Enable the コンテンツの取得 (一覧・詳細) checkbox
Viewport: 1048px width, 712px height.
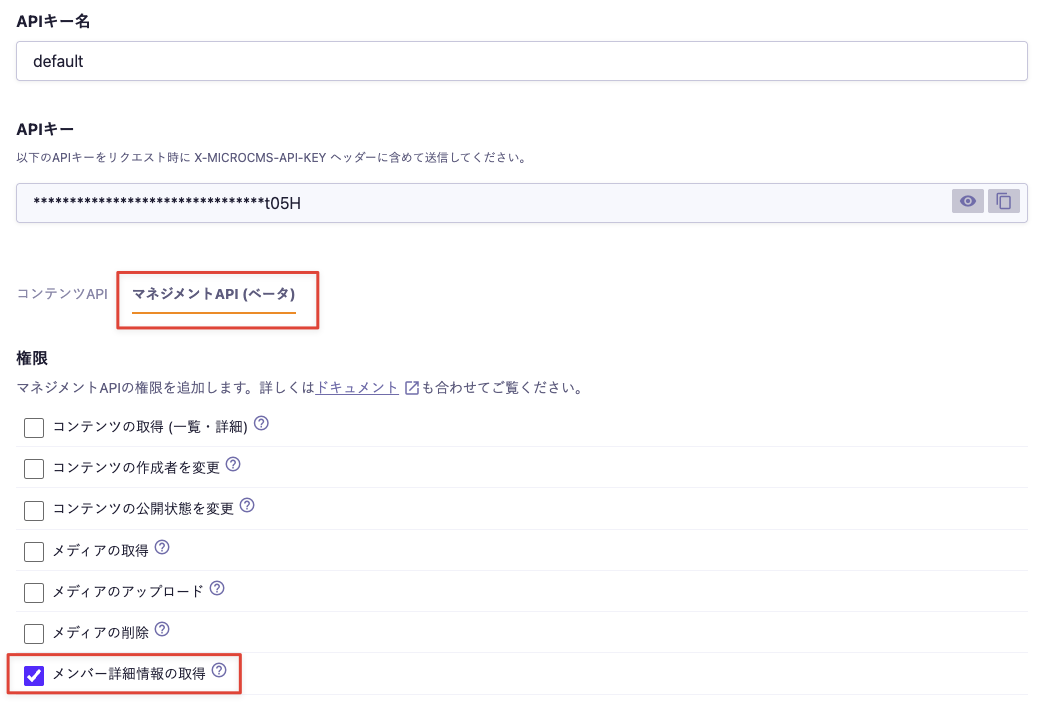[33, 427]
